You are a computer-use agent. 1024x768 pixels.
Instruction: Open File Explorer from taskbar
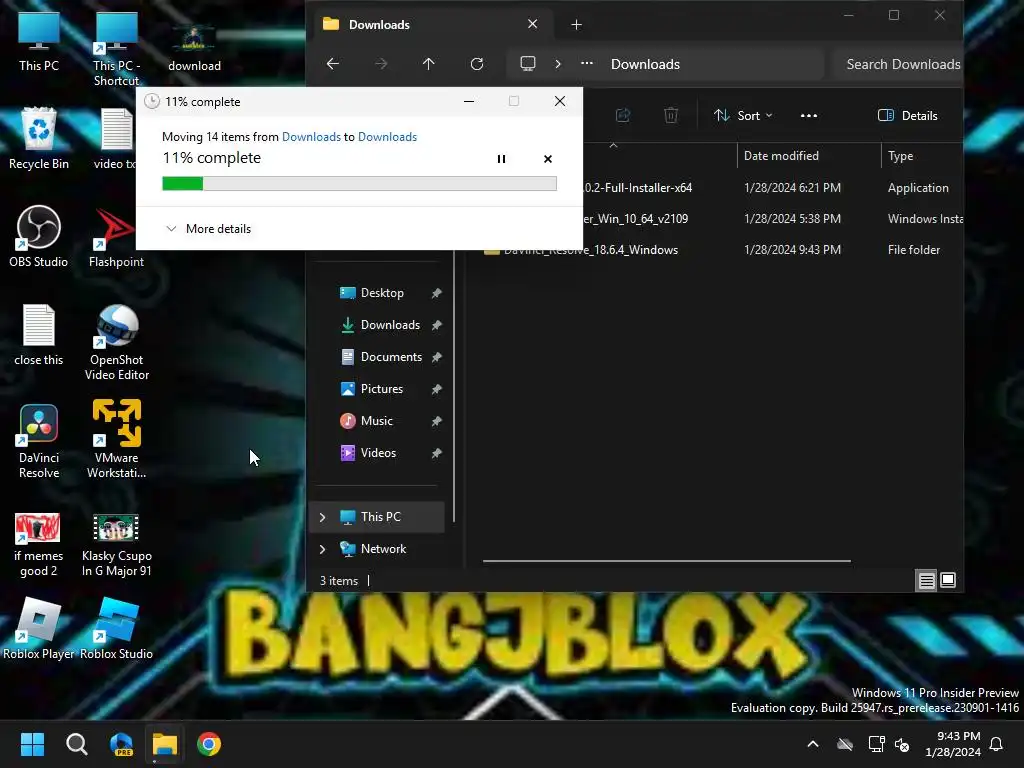point(165,744)
